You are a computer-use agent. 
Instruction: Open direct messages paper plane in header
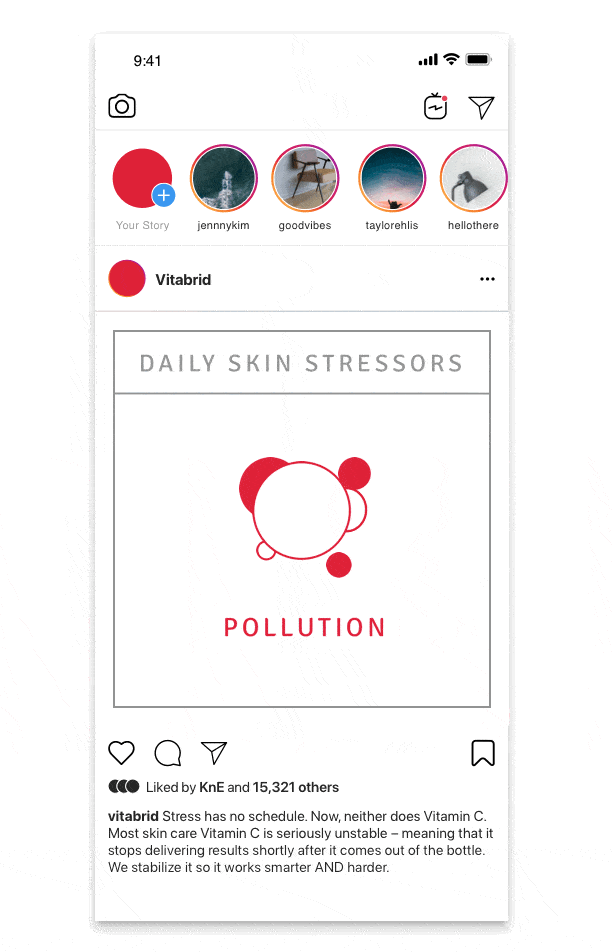point(481,107)
